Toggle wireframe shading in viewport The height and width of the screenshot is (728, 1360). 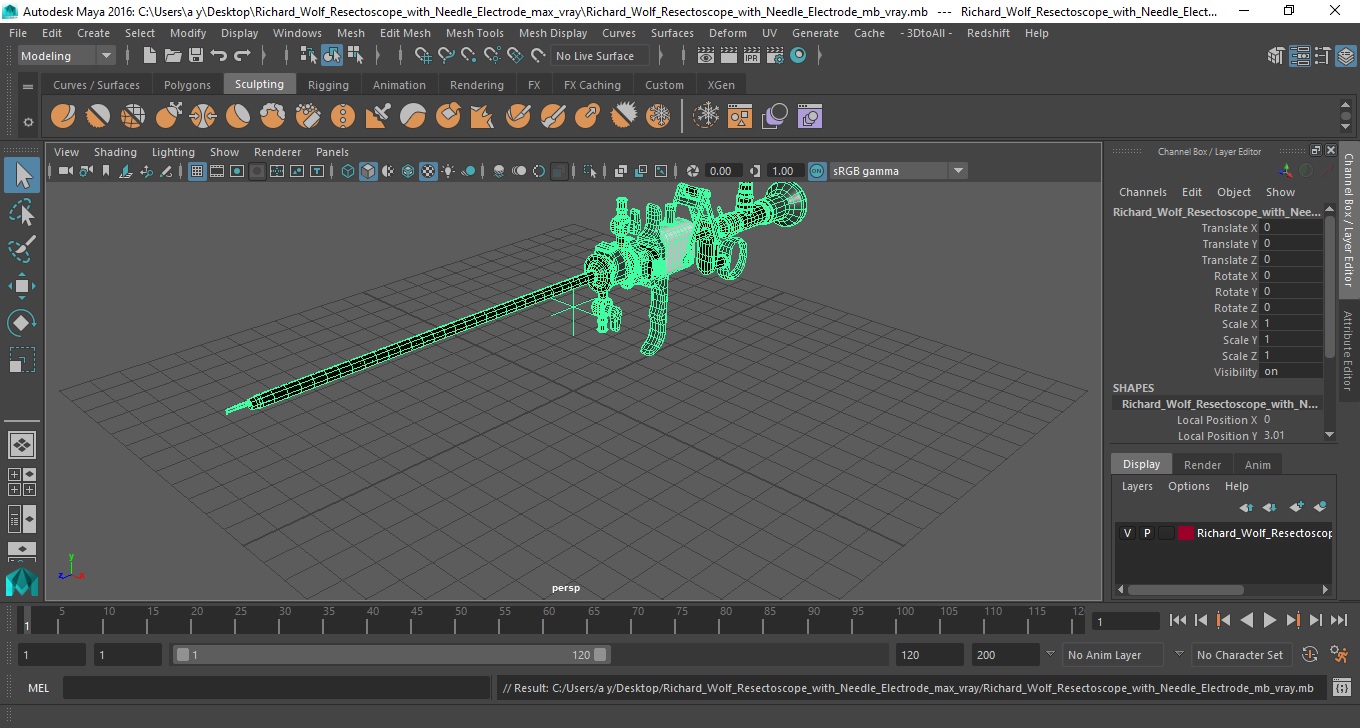point(348,171)
